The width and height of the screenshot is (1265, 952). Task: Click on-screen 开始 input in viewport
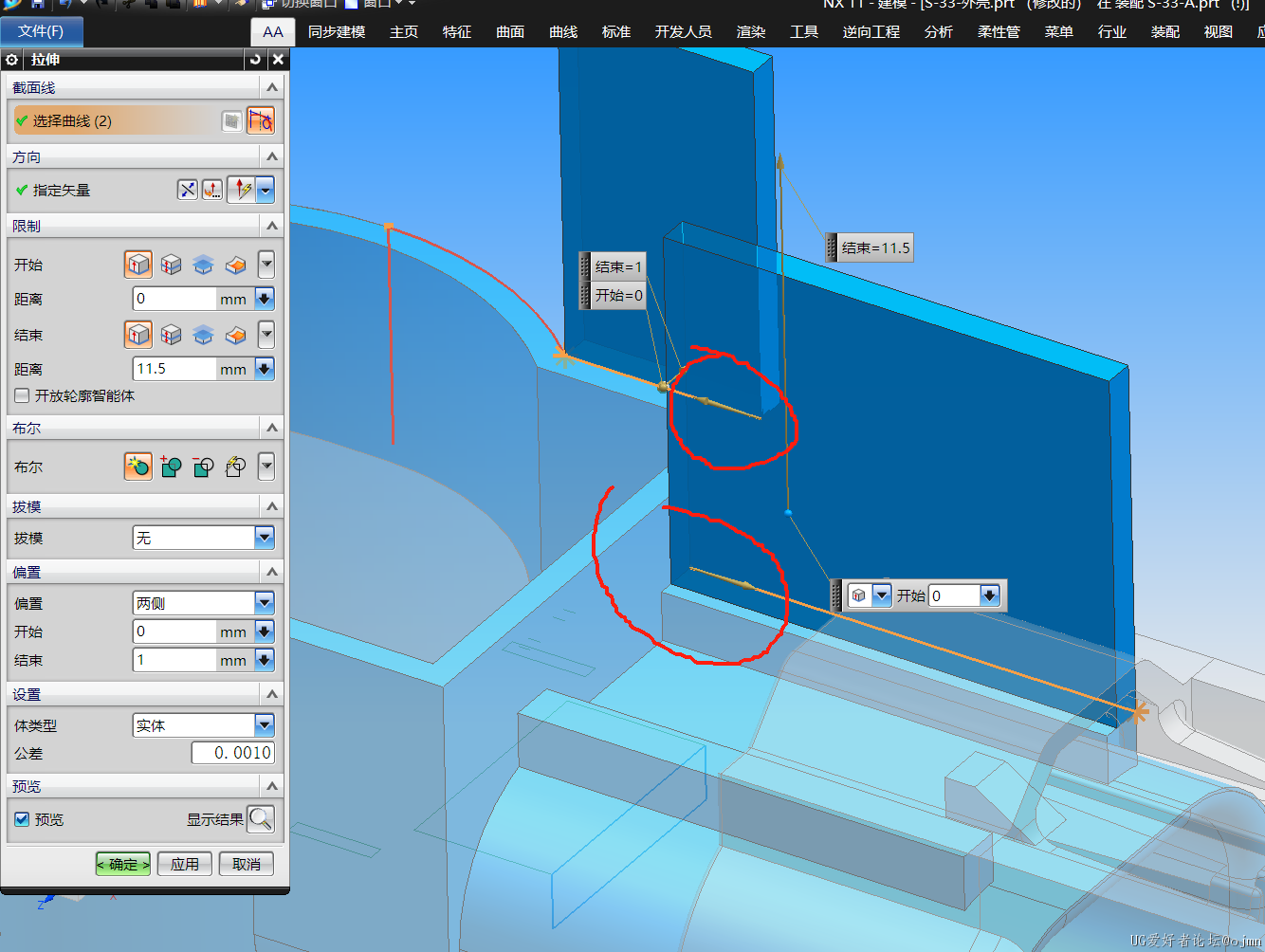click(x=953, y=595)
